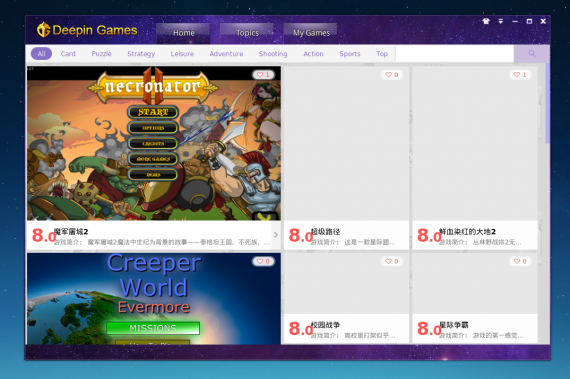The height and width of the screenshot is (379, 570).
Task: Close the Deepin Games window
Action: coord(543,21)
